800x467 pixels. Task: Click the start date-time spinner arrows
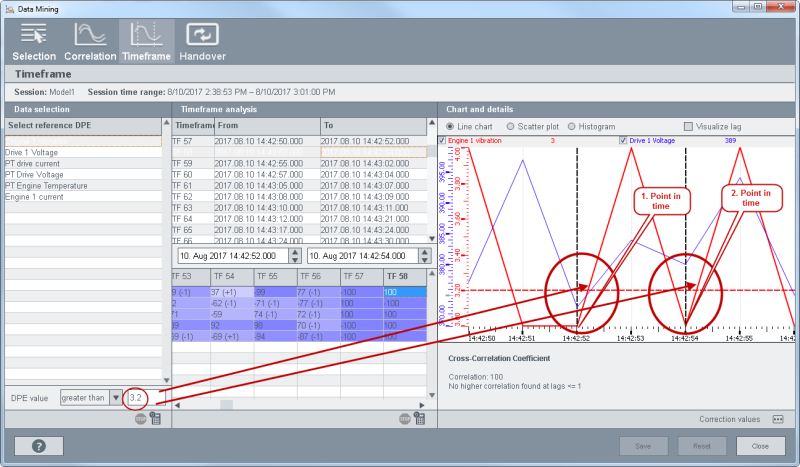tap(294, 256)
